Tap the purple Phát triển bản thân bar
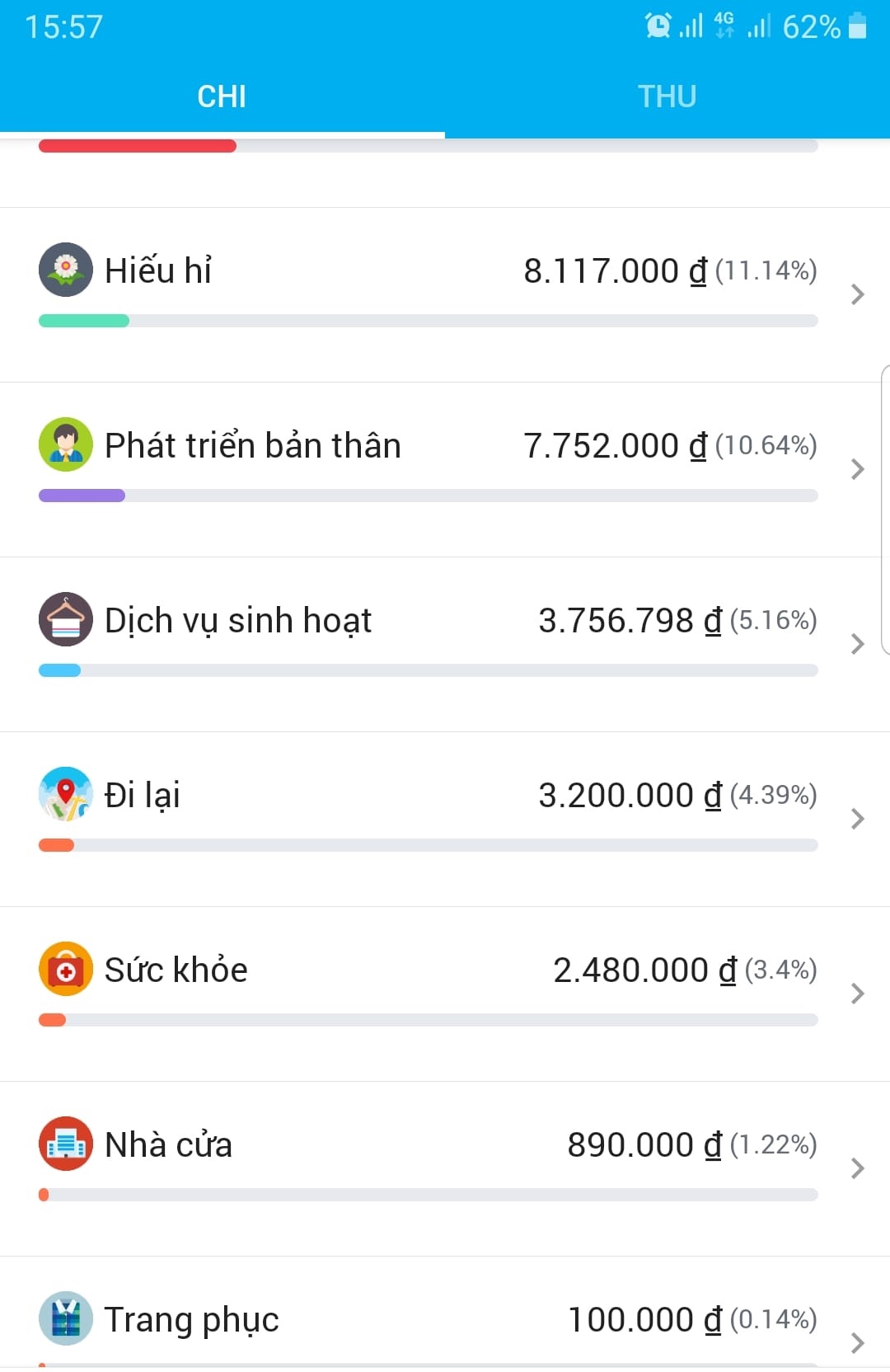The width and height of the screenshot is (890, 1372). 82,496
